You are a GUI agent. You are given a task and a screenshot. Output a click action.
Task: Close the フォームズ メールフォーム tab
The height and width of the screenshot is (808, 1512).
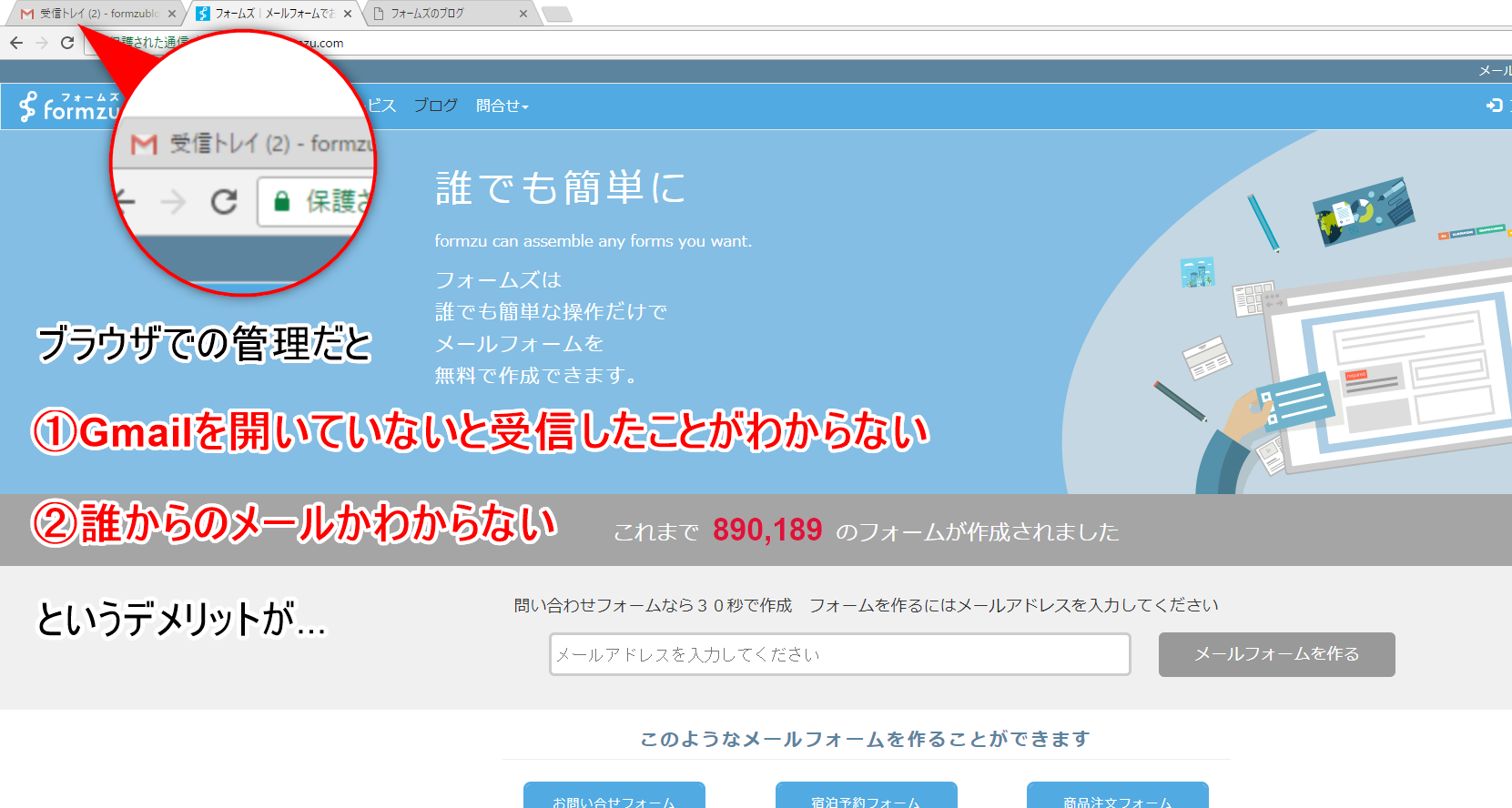[348, 14]
